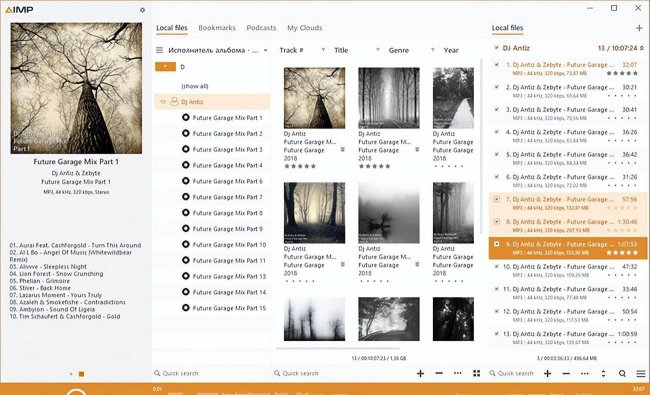Expand fifth album card double chevron
This screenshot has width=650, height=395.
coord(417,264)
